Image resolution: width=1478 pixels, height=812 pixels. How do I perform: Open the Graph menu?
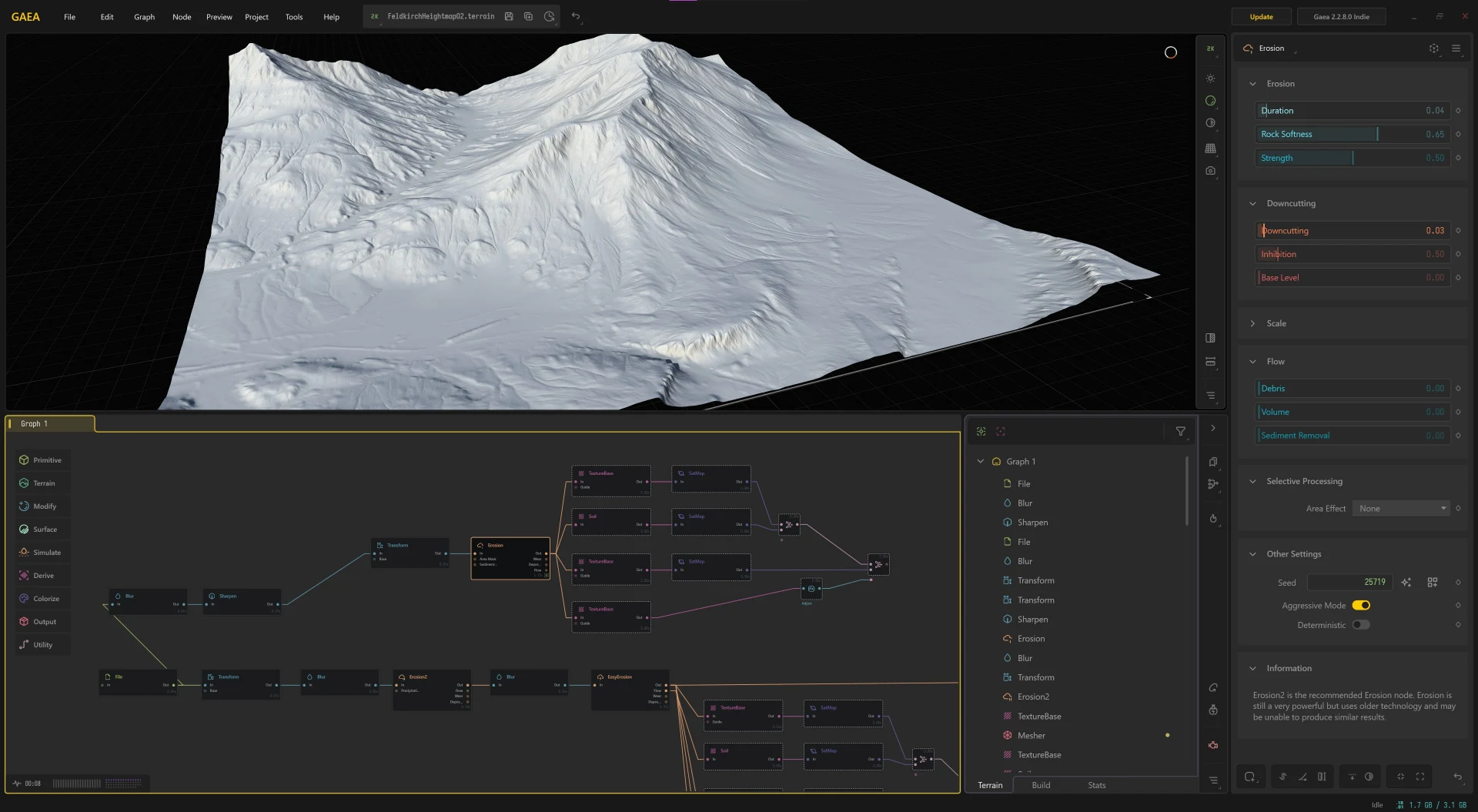(x=144, y=17)
